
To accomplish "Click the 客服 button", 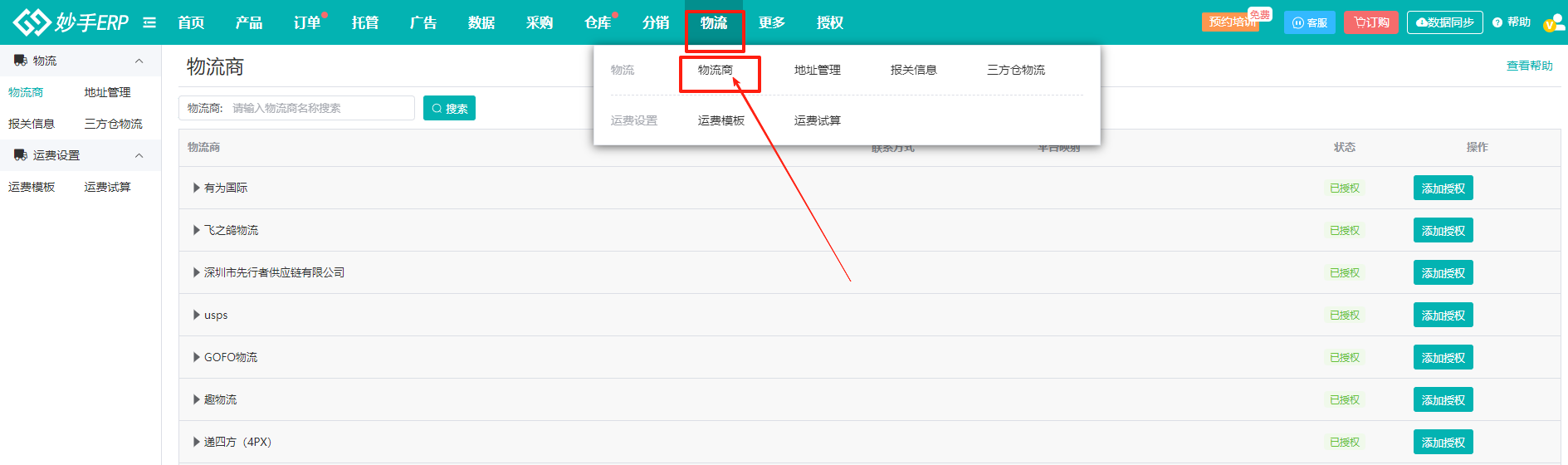I will click(x=1310, y=22).
